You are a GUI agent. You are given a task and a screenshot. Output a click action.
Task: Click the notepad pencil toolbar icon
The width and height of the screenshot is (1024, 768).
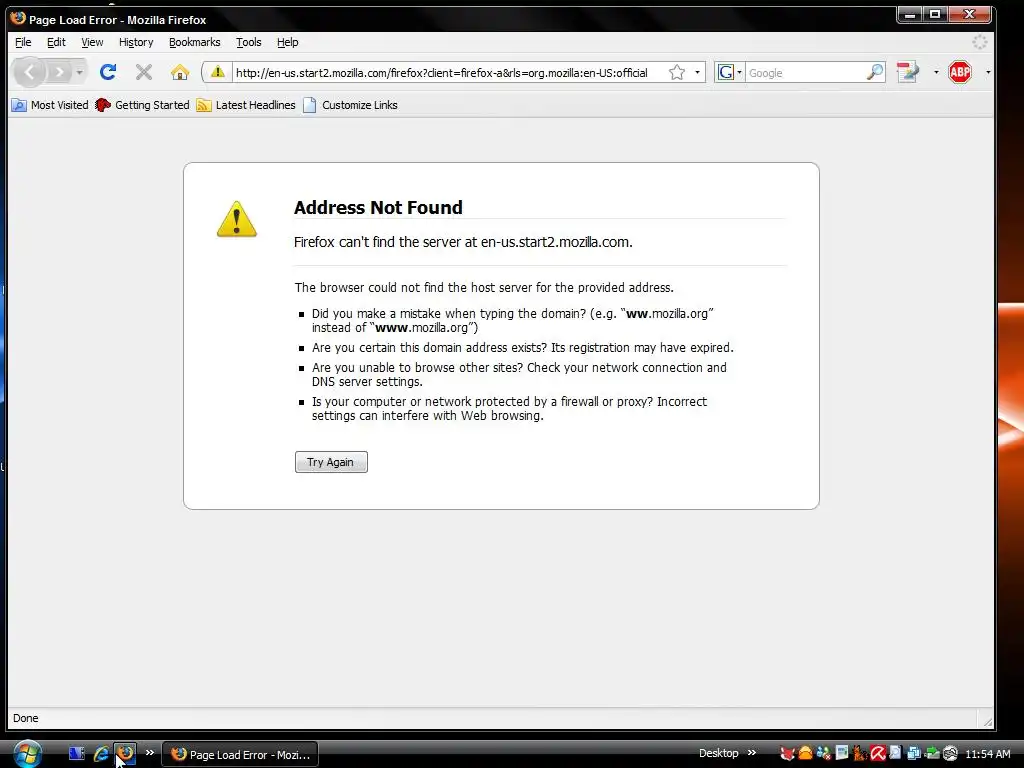tap(908, 72)
